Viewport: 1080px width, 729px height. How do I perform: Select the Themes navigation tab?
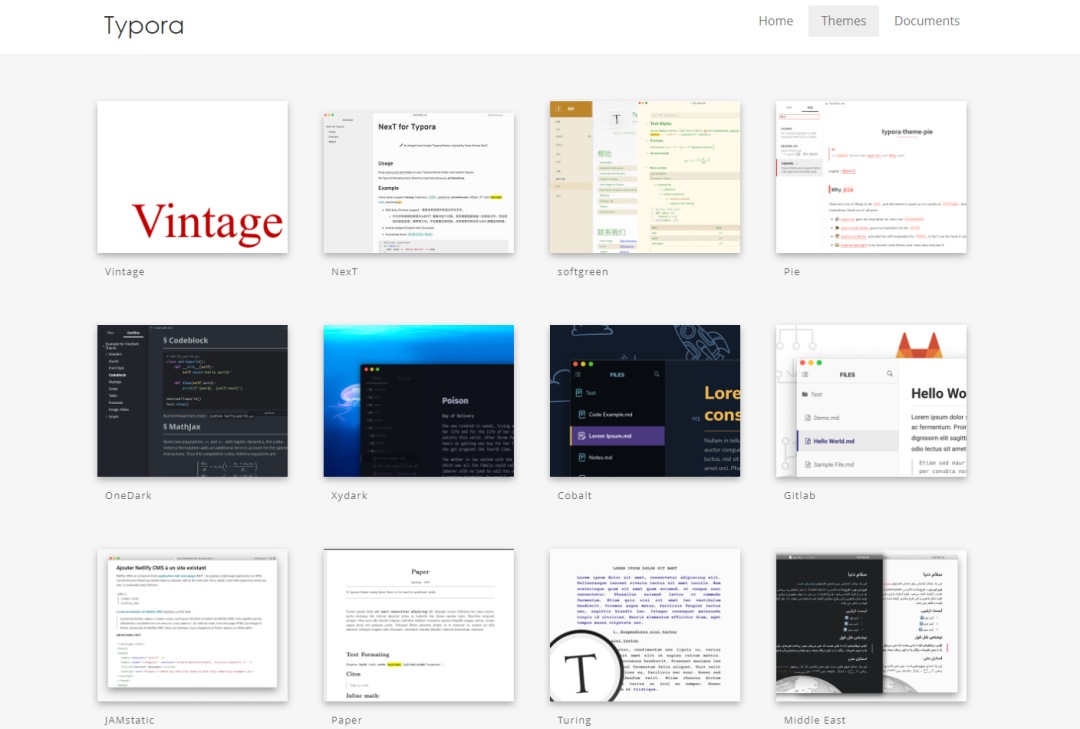[x=843, y=21]
